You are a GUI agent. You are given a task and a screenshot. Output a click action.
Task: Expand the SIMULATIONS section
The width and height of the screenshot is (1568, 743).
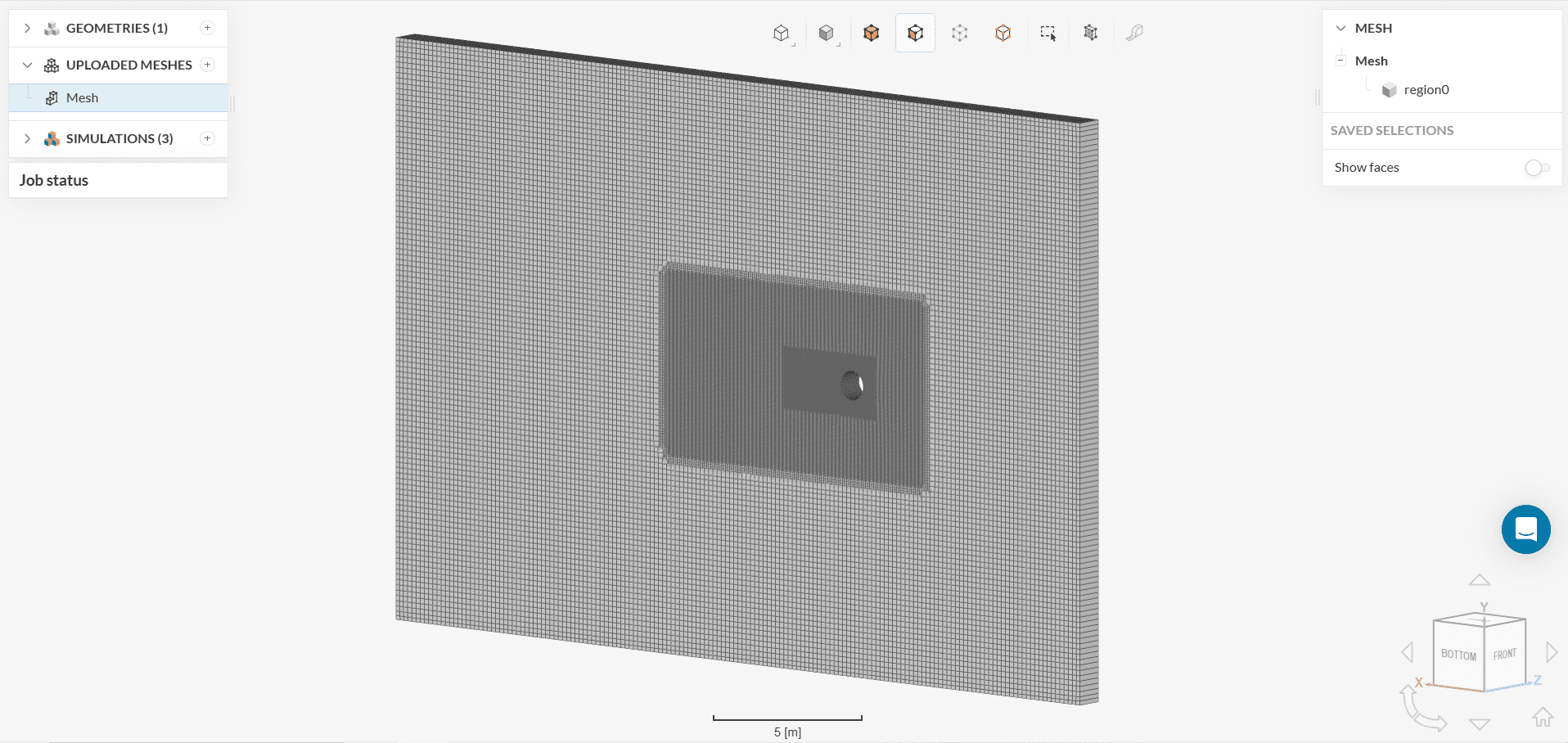27,139
